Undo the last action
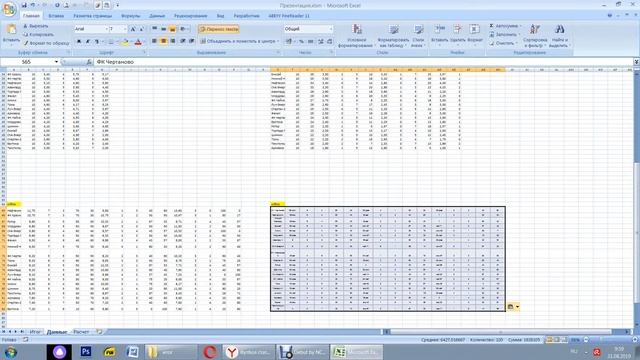640x360 pixels. [x=33, y=5]
